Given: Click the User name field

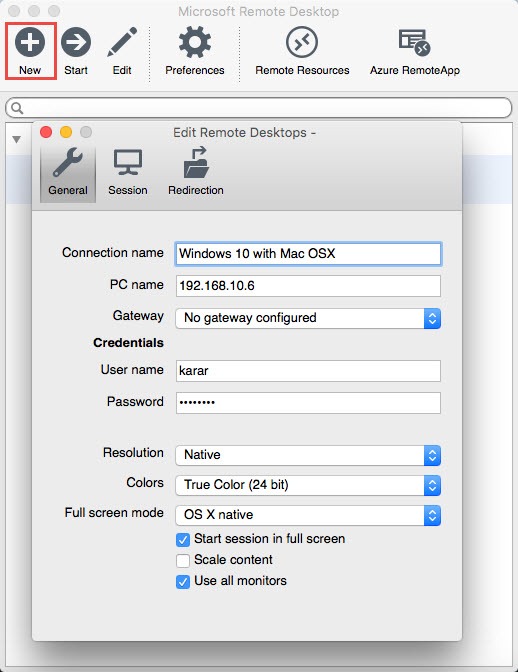Looking at the screenshot, I should pos(308,371).
